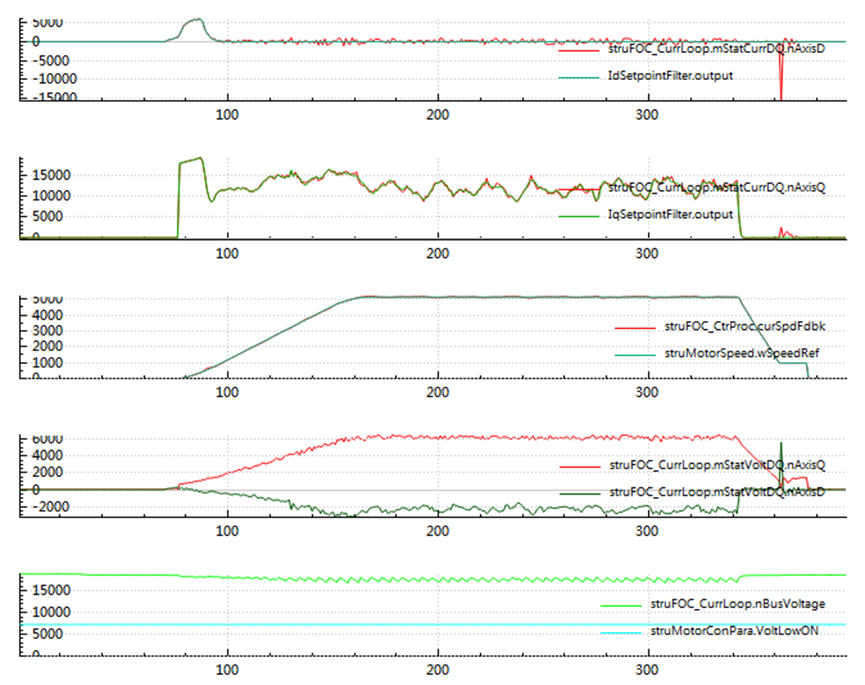Screen dimensions: 865x685
Task: Select the struFOC_CurrLoop.mStatCurrDQ.nAxisQ legend entry
Action: point(716,187)
